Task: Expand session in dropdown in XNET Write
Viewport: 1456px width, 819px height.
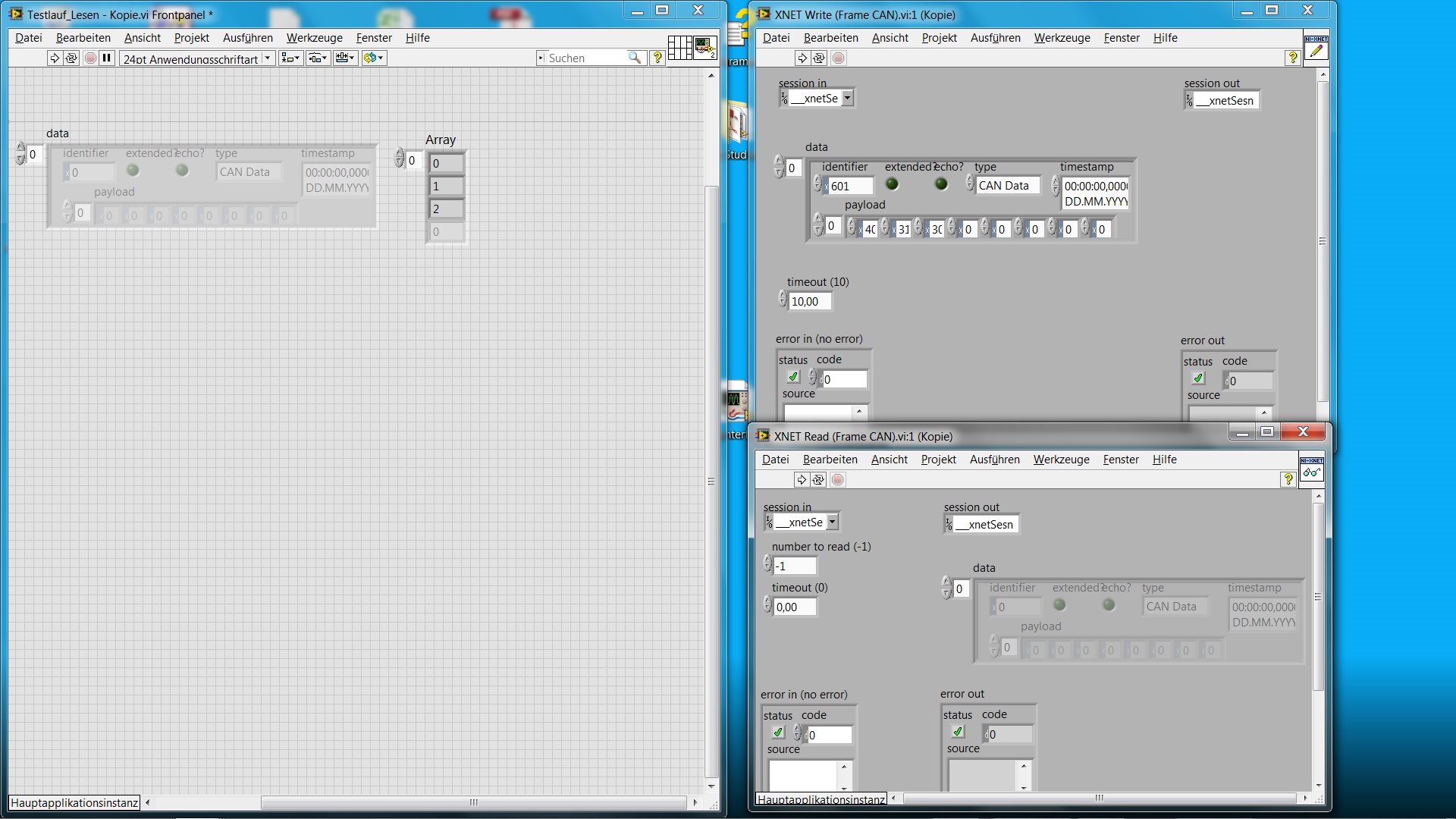Action: (x=847, y=98)
